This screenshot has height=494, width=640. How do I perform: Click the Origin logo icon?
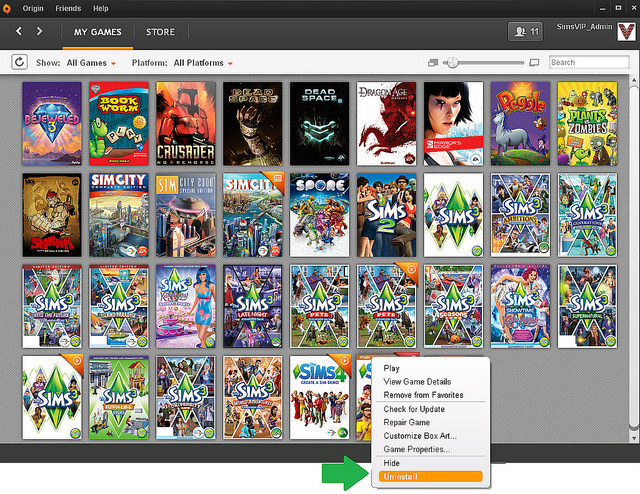point(6,8)
